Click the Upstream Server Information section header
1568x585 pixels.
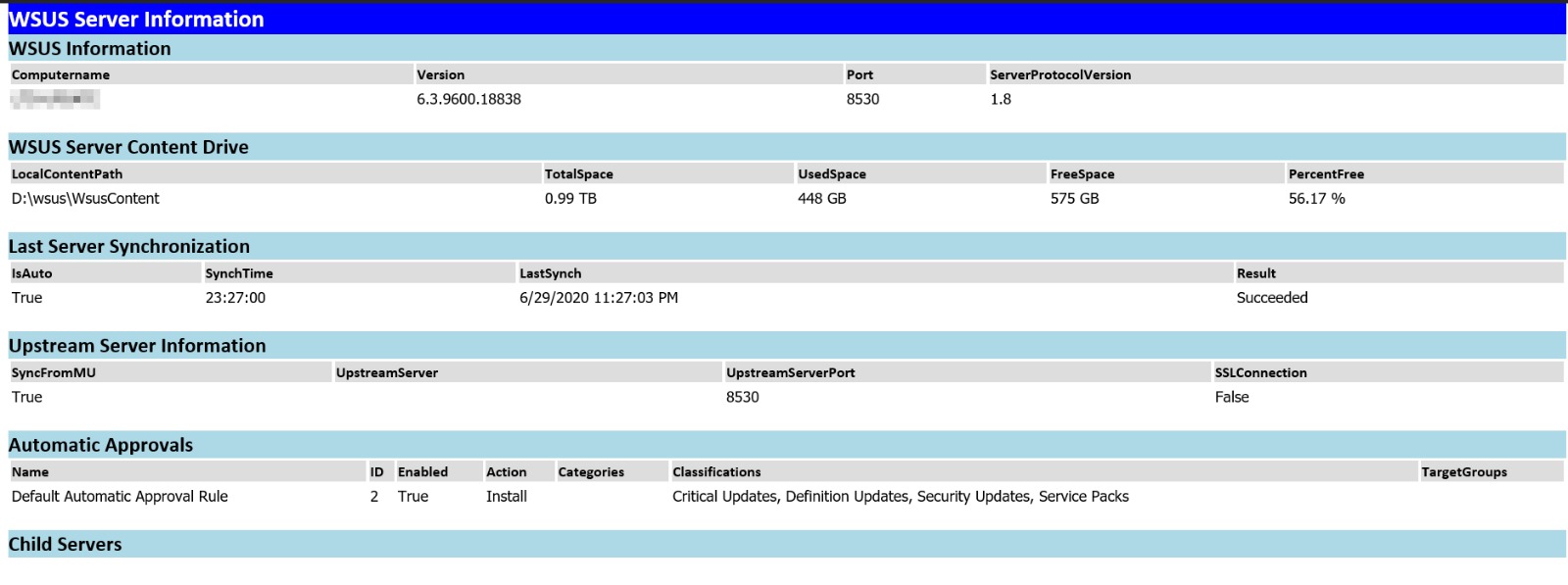tap(137, 346)
